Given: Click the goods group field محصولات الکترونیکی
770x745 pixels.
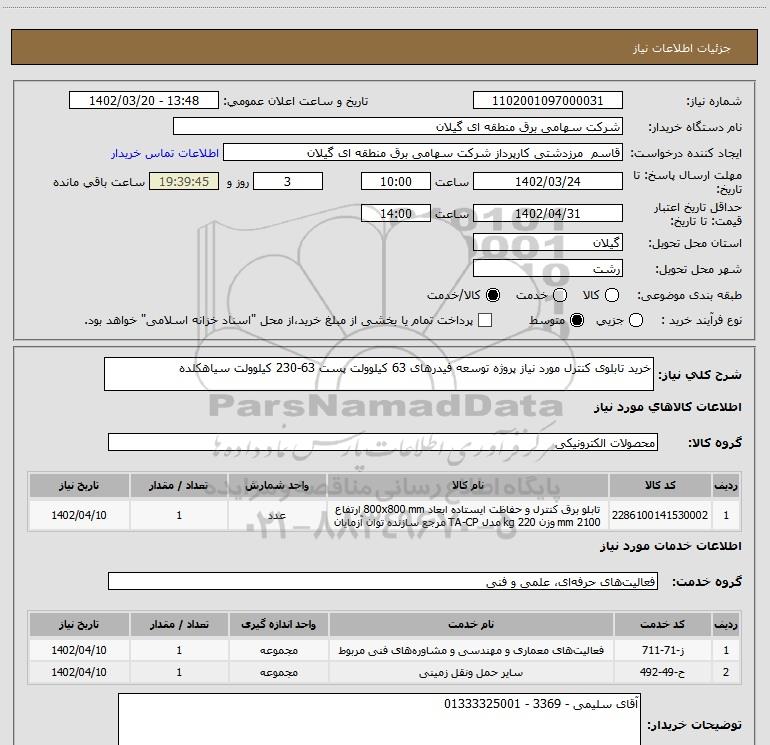Looking at the screenshot, I should [x=383, y=442].
